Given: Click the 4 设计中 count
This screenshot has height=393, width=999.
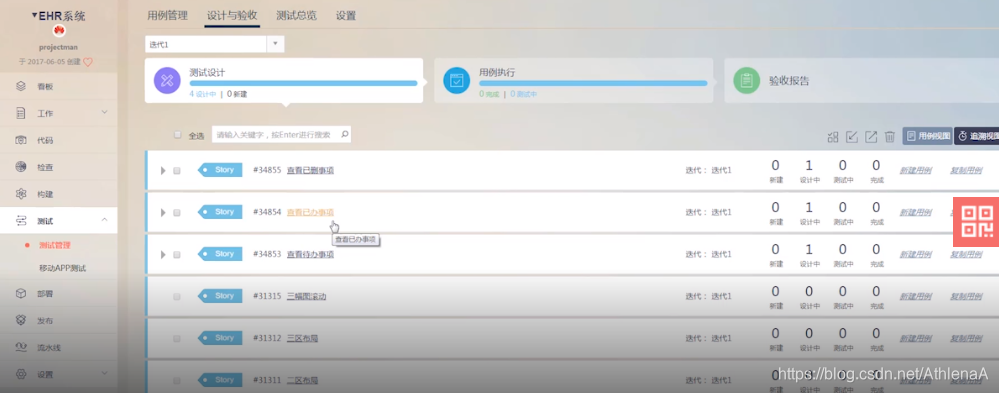Looking at the screenshot, I should (202, 94).
